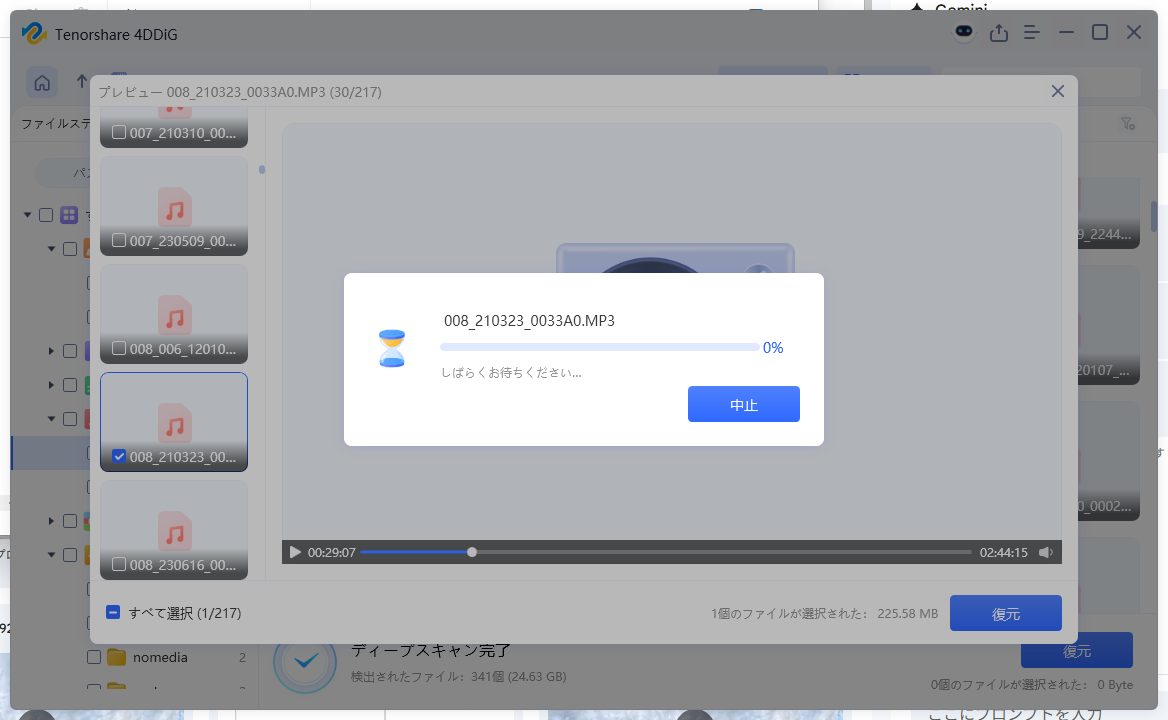Click the nomedia folder in the tree
The width and height of the screenshot is (1168, 720).
pos(160,657)
